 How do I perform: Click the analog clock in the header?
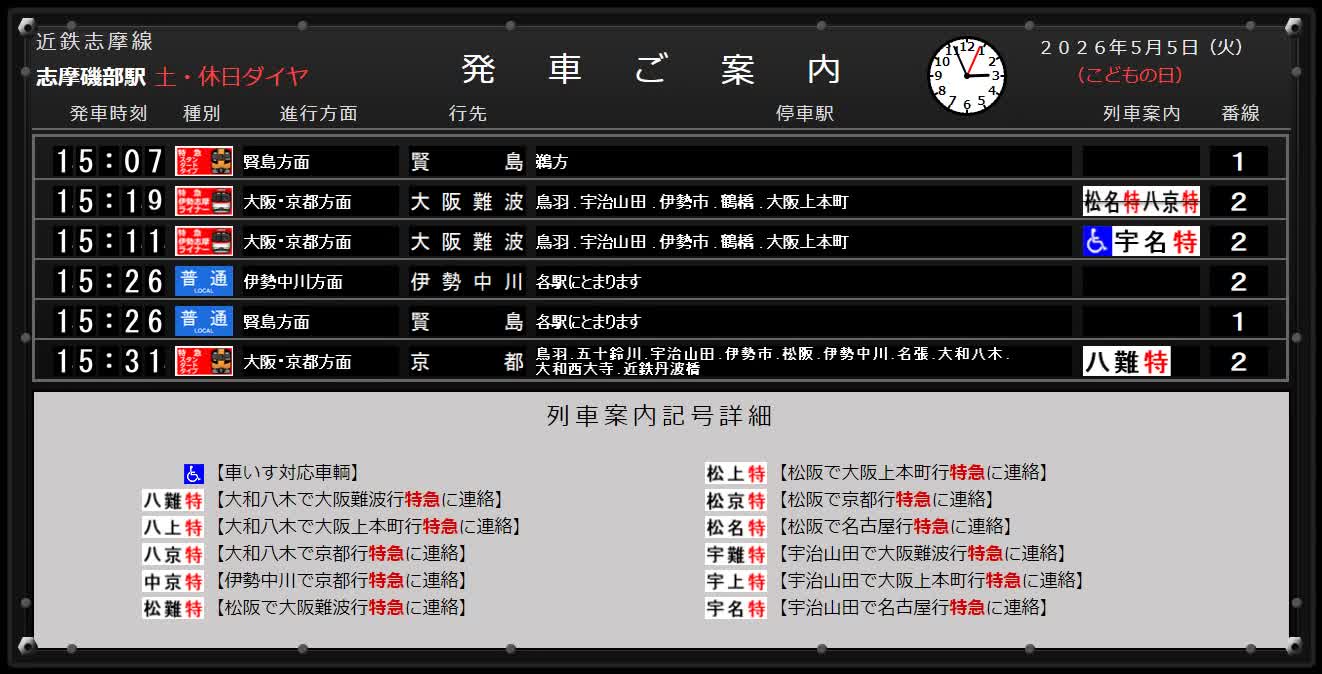coord(966,76)
